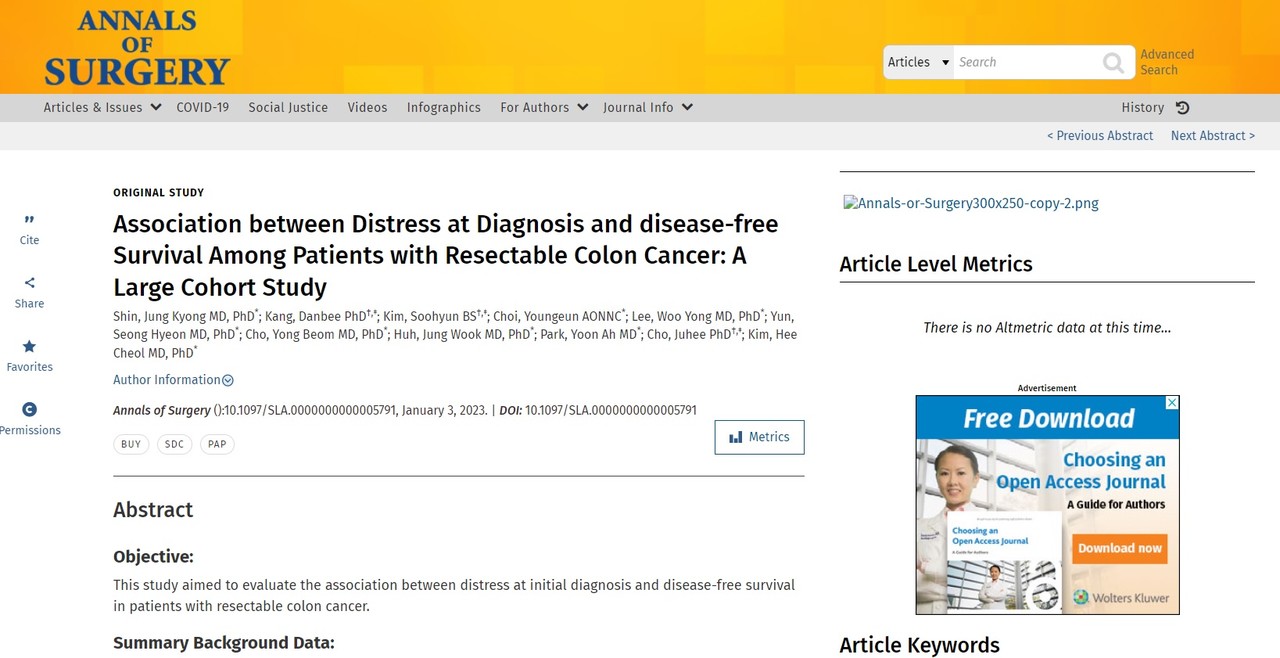Screen dimensions: 1280x658
Task: Open the COVID-19 menu item
Action: click(202, 108)
